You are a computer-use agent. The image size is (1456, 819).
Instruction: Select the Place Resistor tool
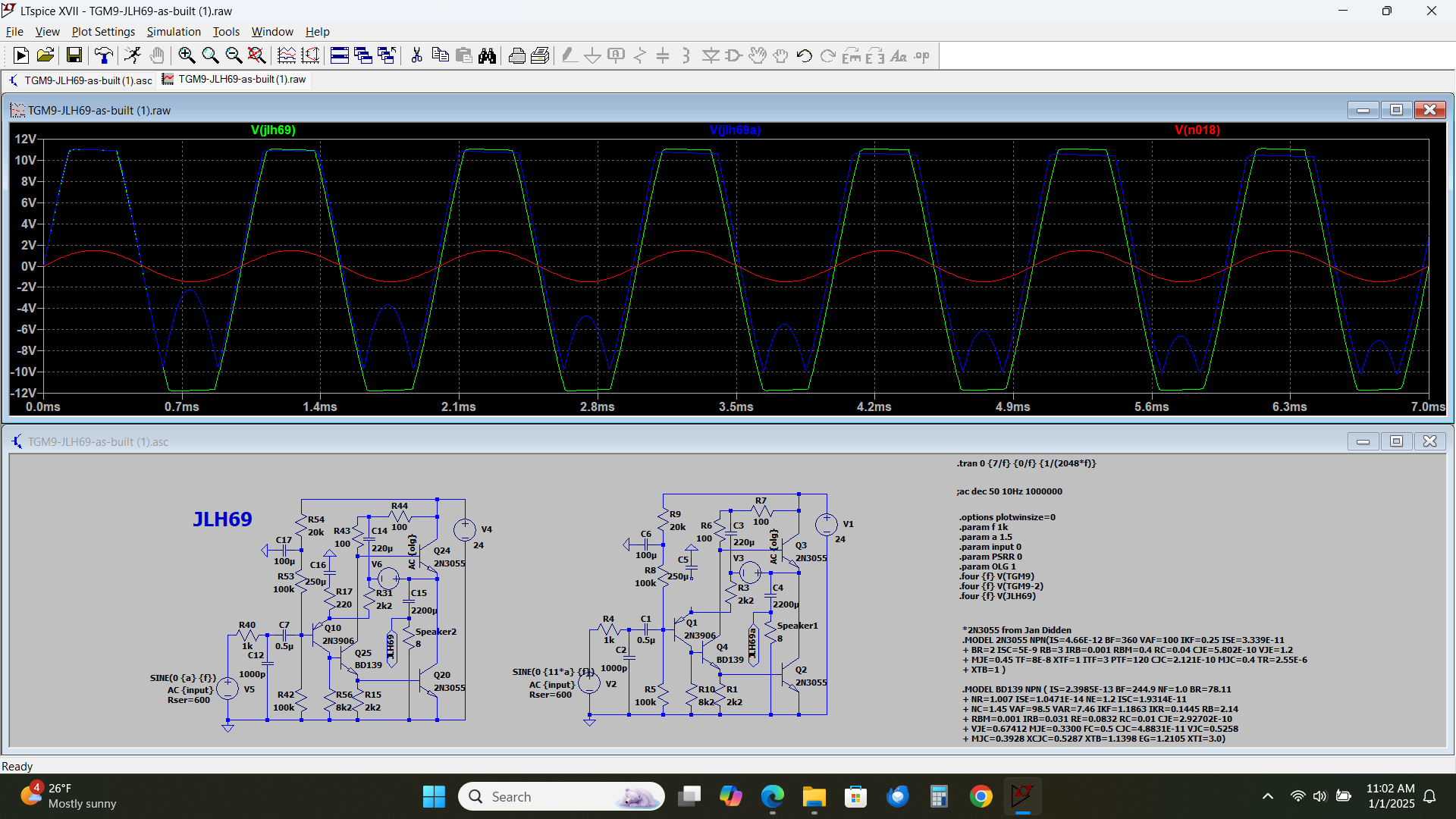point(640,55)
